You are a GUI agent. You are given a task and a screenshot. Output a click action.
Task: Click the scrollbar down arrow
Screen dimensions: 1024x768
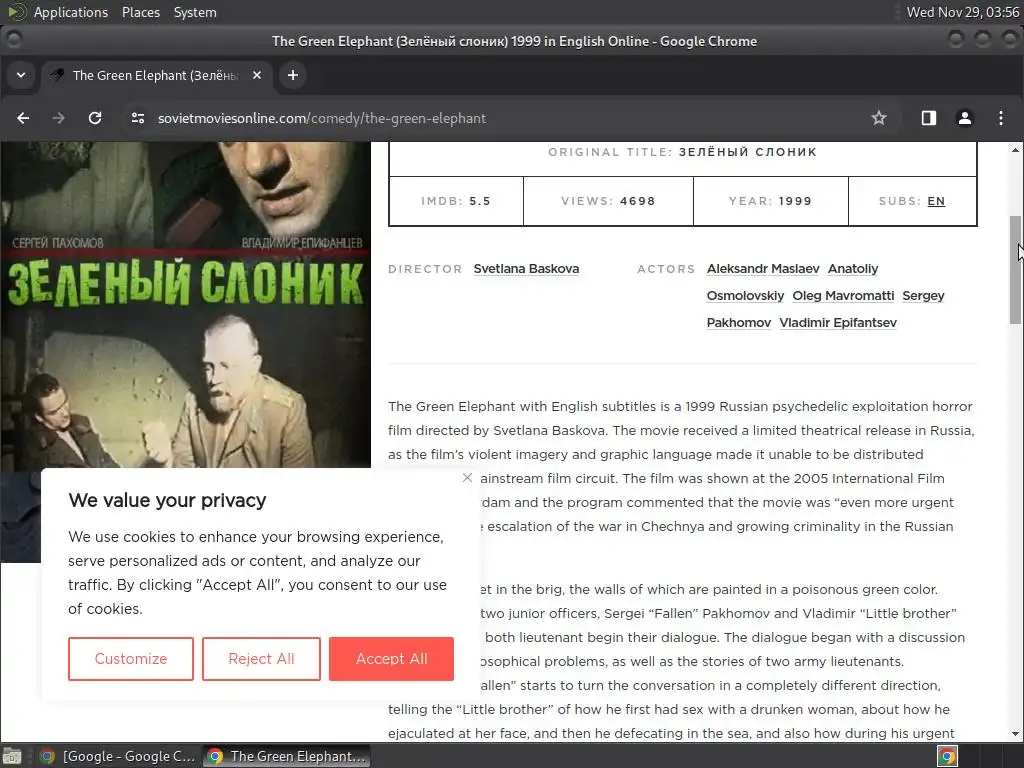(x=1016, y=733)
